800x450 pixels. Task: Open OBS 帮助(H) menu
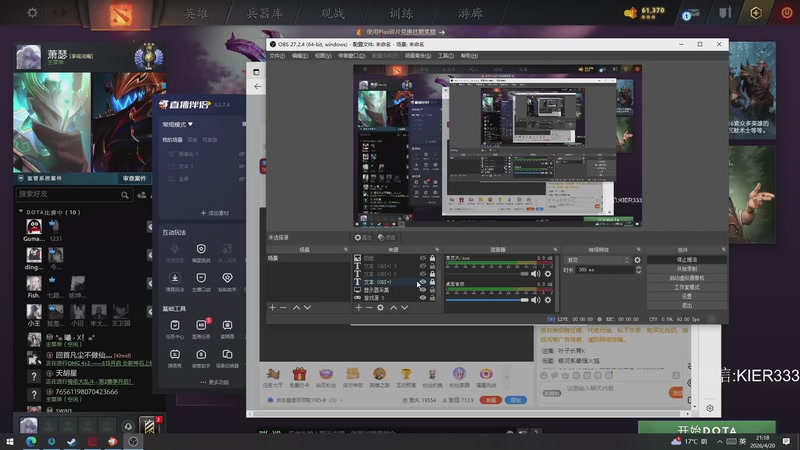click(x=469, y=56)
